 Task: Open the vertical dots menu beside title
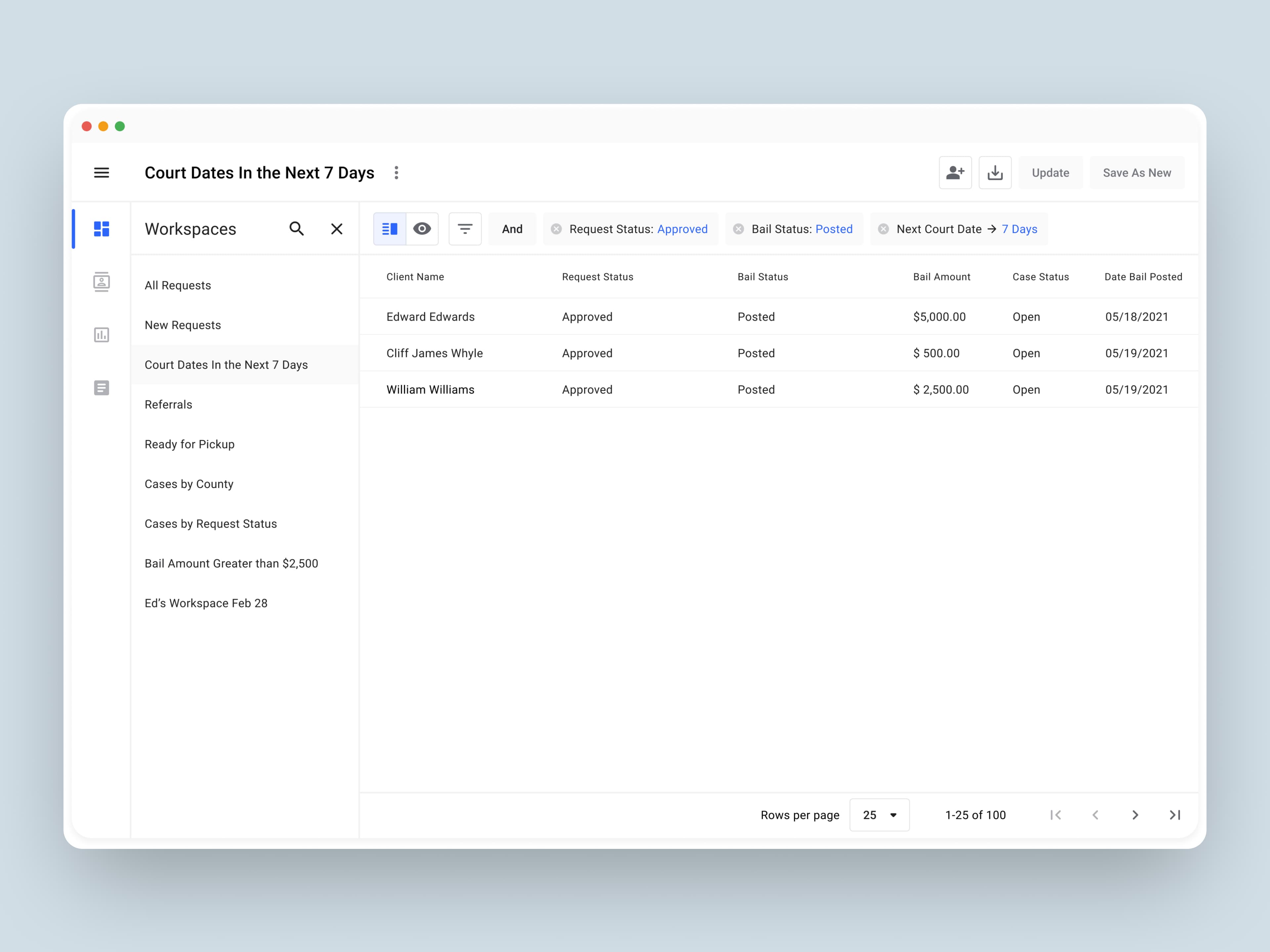396,173
